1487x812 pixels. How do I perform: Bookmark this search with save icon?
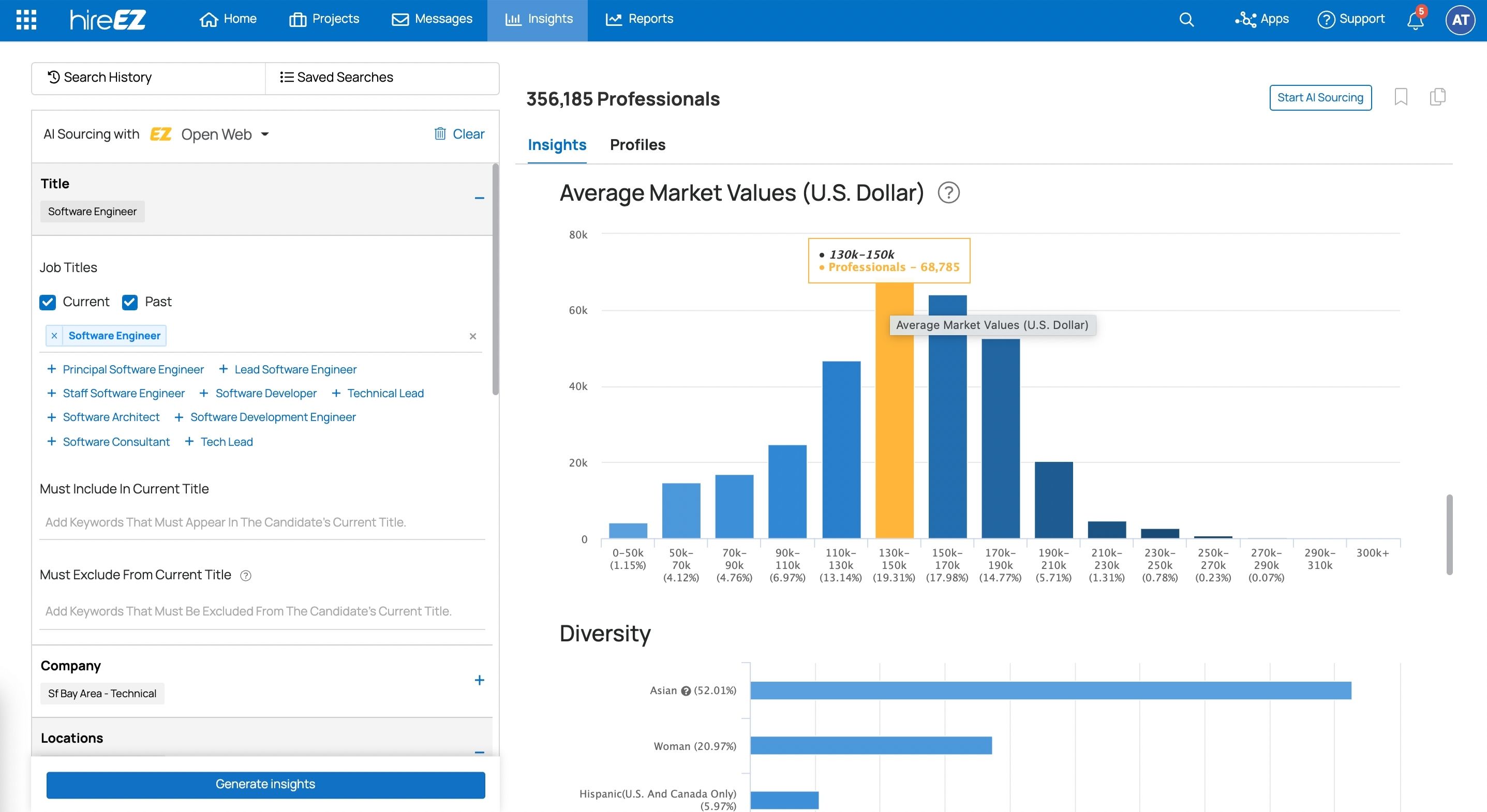coord(1401,97)
